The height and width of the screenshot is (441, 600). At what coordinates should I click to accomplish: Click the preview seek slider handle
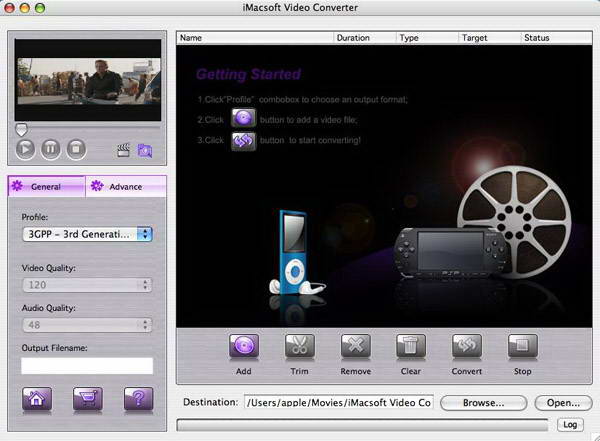pyautogui.click(x=21, y=129)
